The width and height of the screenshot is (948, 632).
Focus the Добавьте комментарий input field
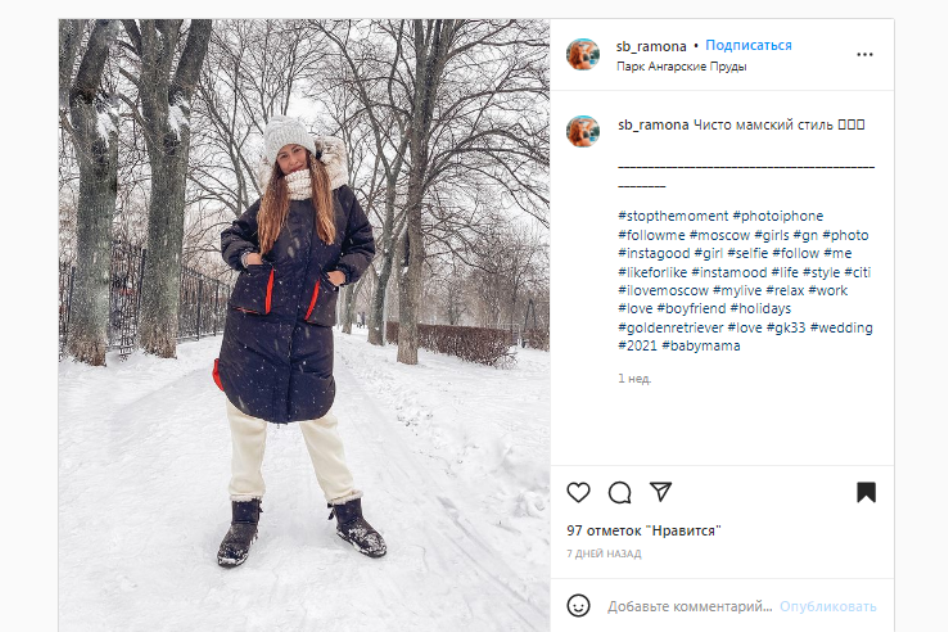click(x=690, y=606)
